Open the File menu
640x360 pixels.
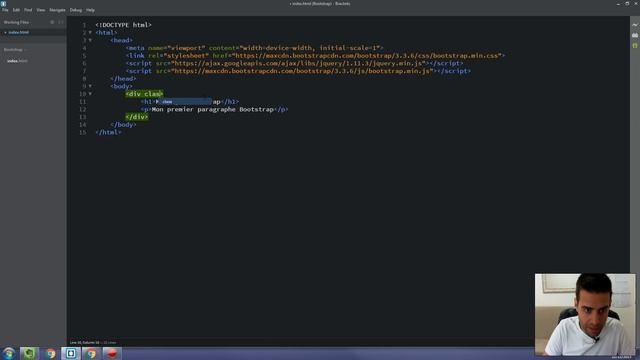(x=5, y=10)
